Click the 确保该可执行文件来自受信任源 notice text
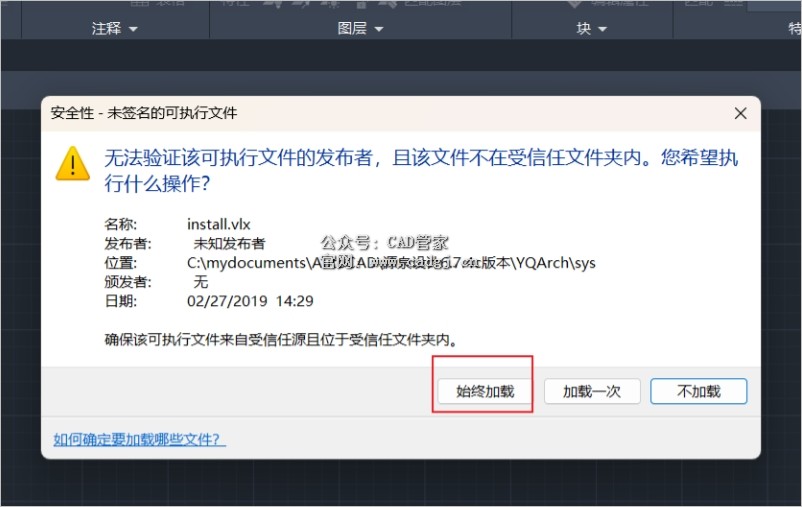Viewport: 802px width, 507px height. point(280,339)
